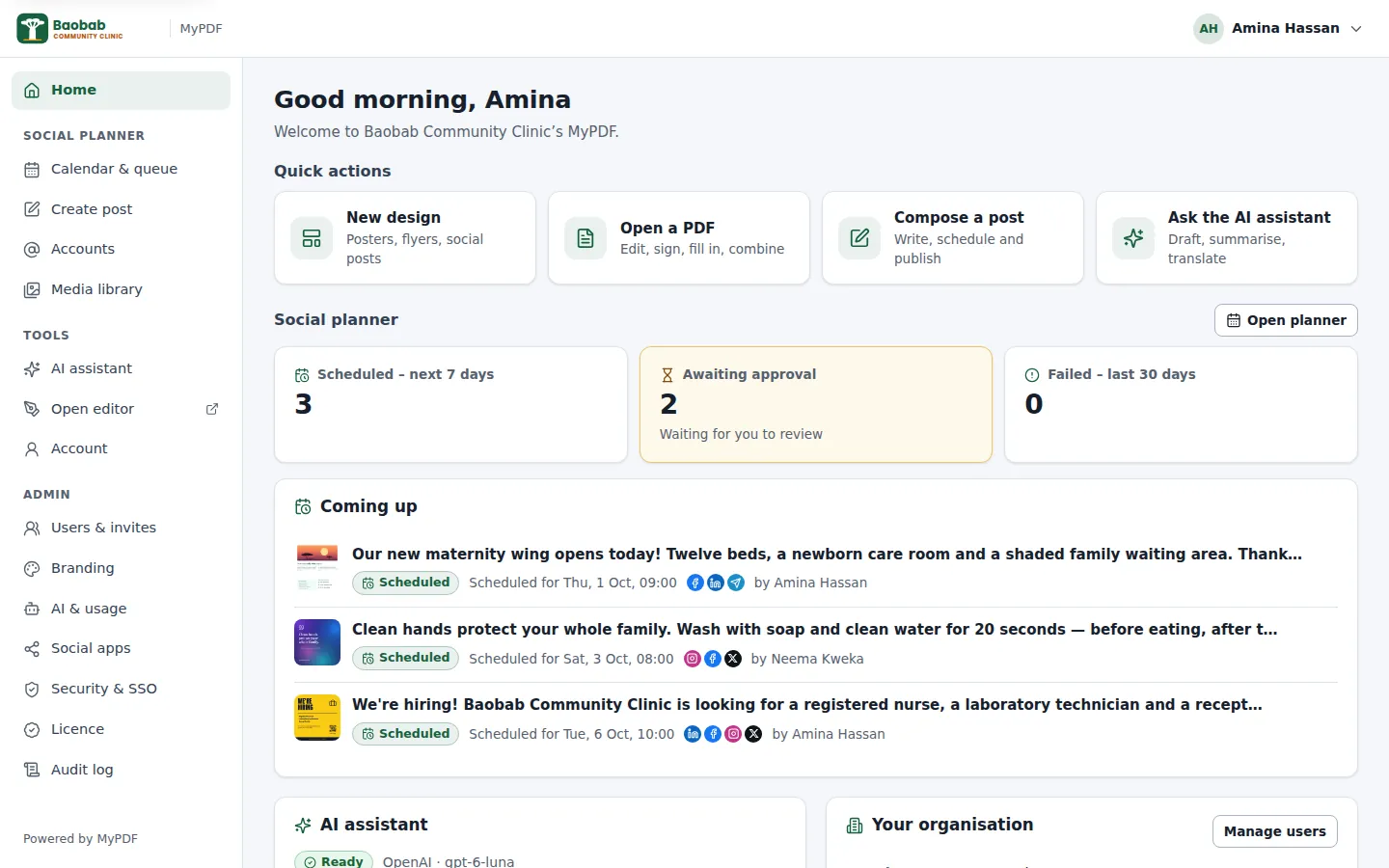The width and height of the screenshot is (1389, 868).
Task: Open the Scheduled – next 7 days card
Action: 450,405
